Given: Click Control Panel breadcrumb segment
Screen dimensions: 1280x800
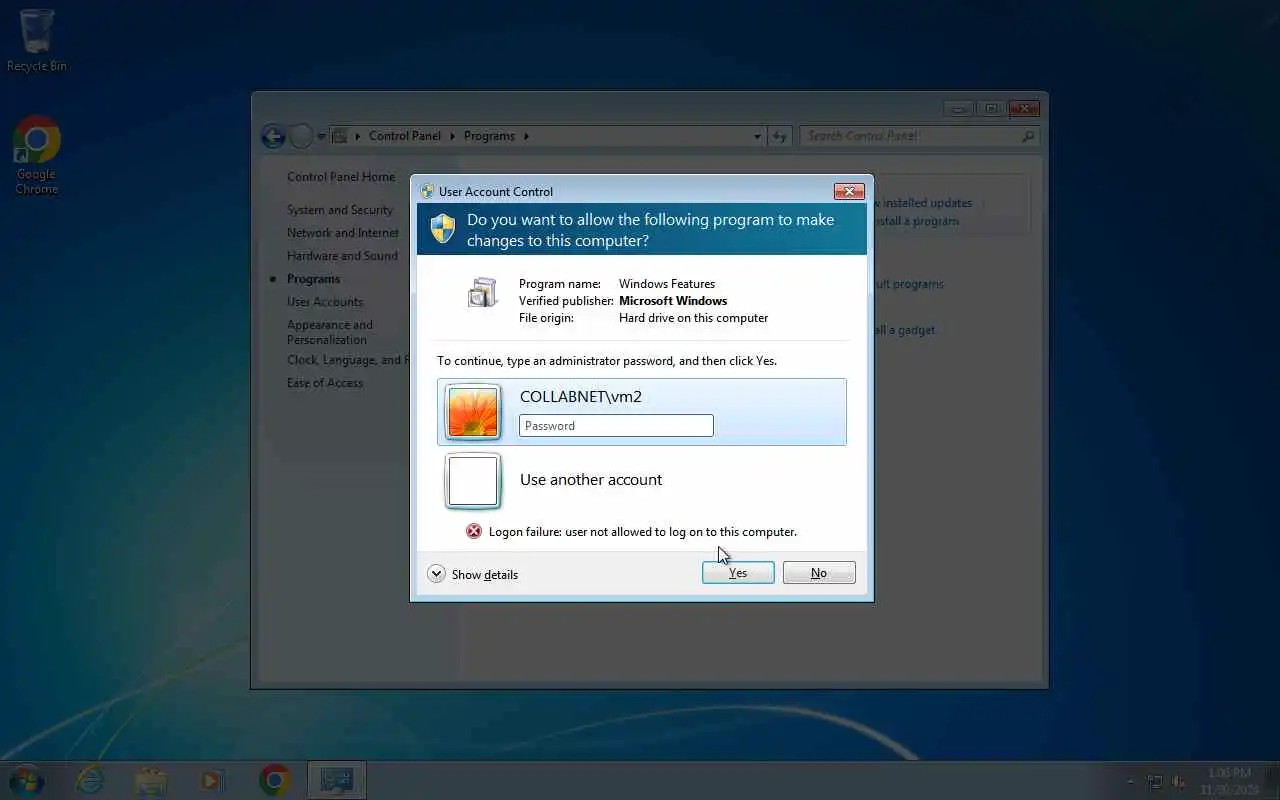Looking at the screenshot, I should tap(405, 136).
